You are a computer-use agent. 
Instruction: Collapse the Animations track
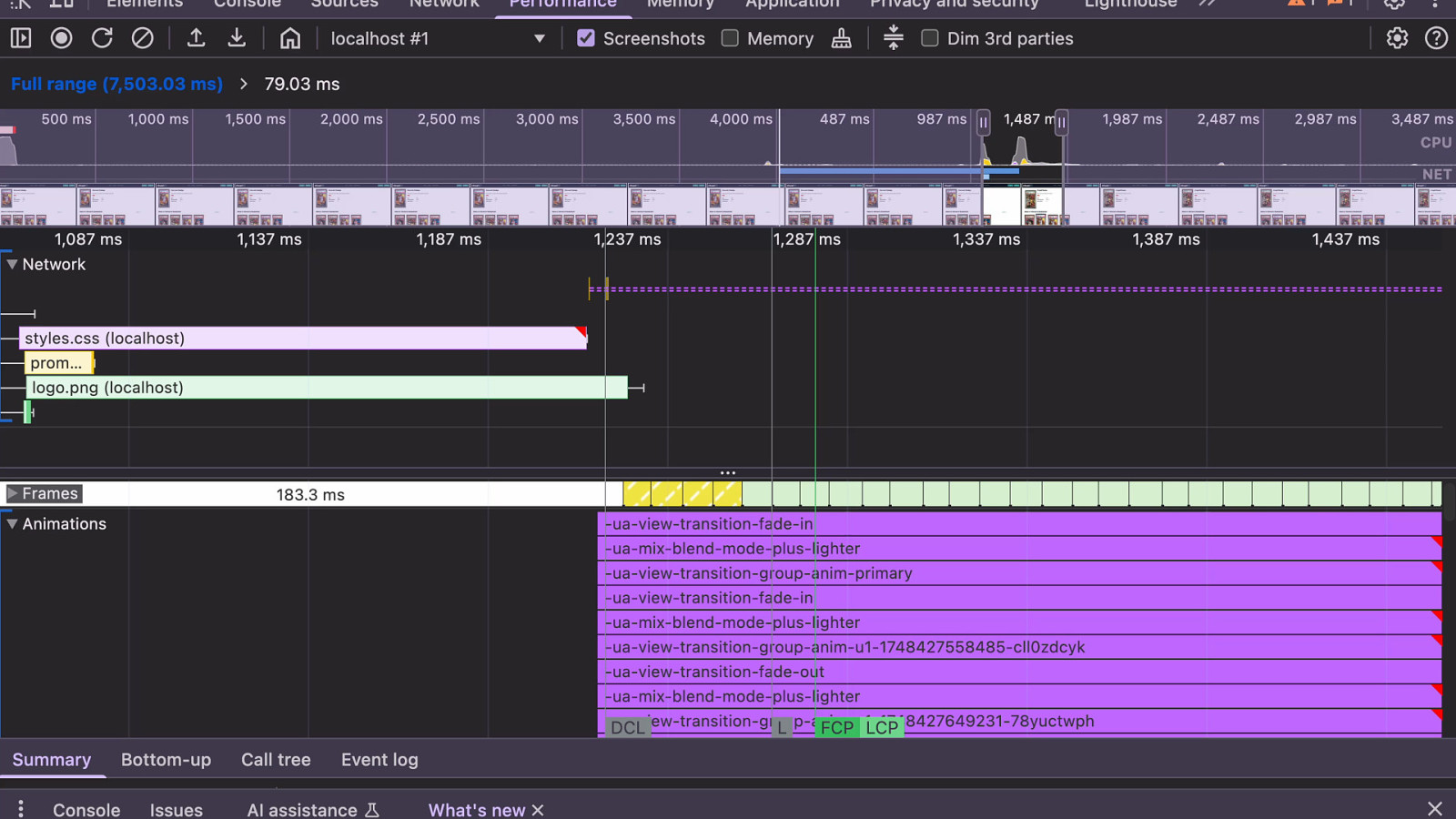coord(12,524)
